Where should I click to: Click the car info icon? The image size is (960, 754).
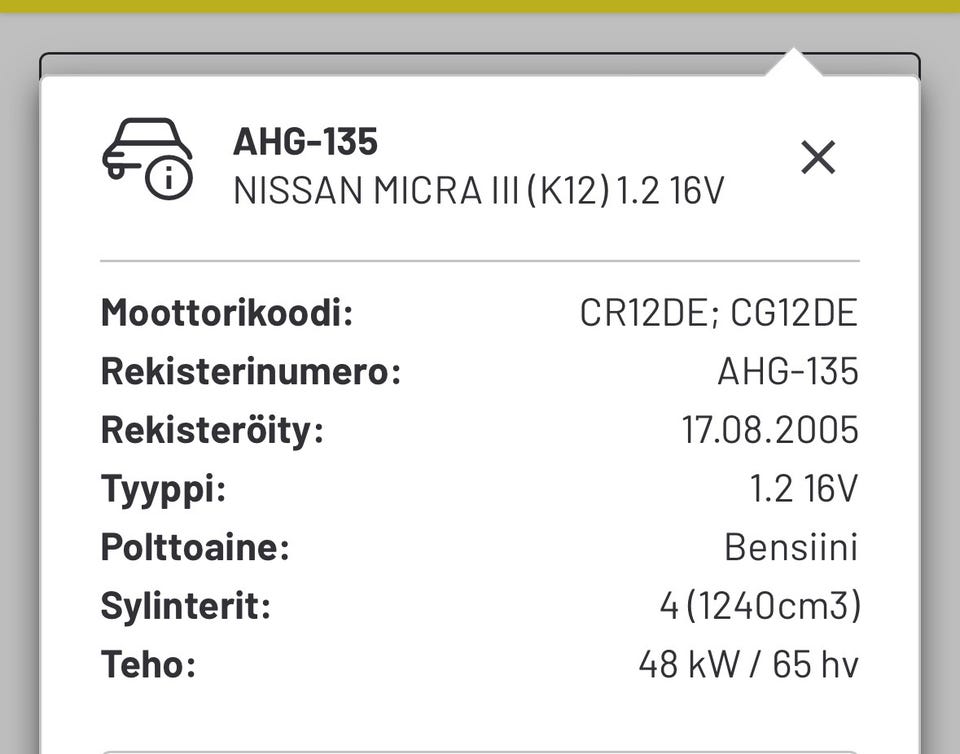point(148,159)
